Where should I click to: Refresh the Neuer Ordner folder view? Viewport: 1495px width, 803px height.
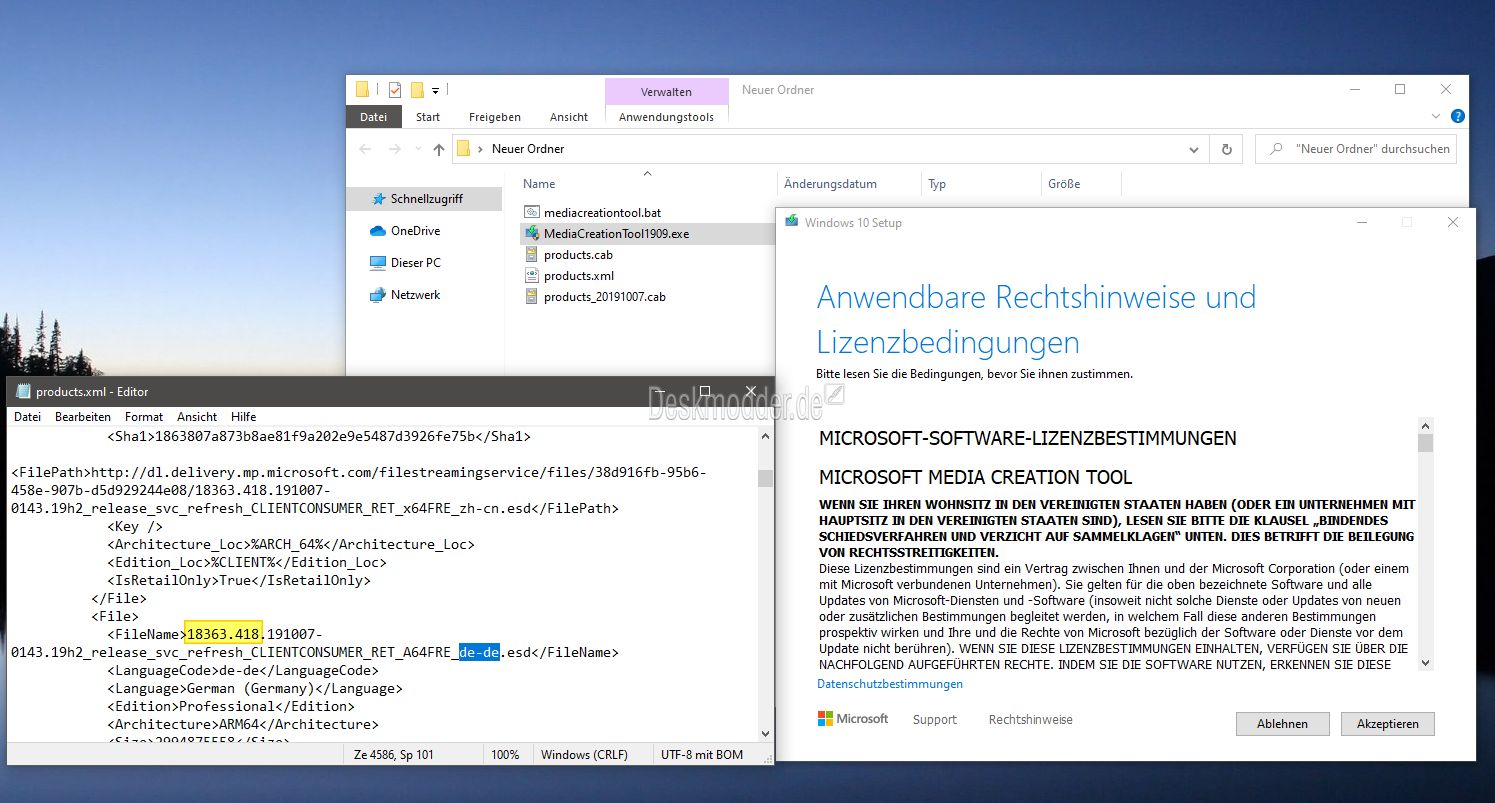pos(1227,149)
